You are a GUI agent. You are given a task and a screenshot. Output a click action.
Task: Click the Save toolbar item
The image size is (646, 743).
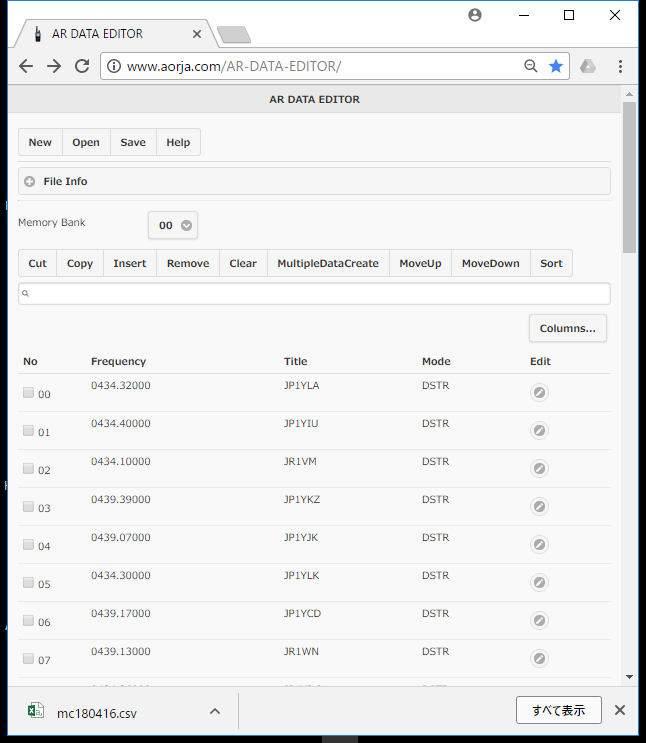pyautogui.click(x=133, y=142)
